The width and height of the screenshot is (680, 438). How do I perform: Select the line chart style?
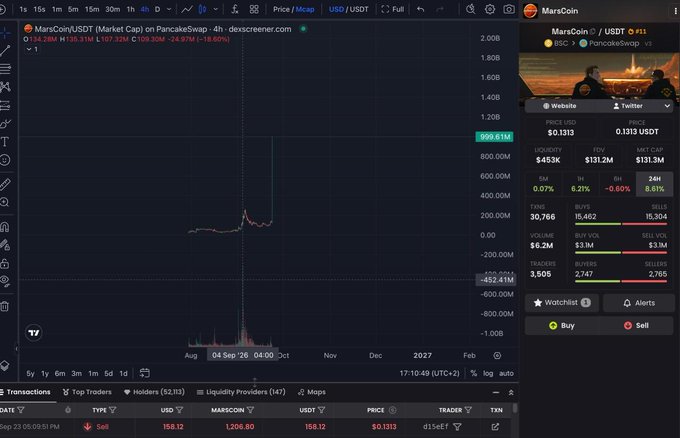(187, 9)
